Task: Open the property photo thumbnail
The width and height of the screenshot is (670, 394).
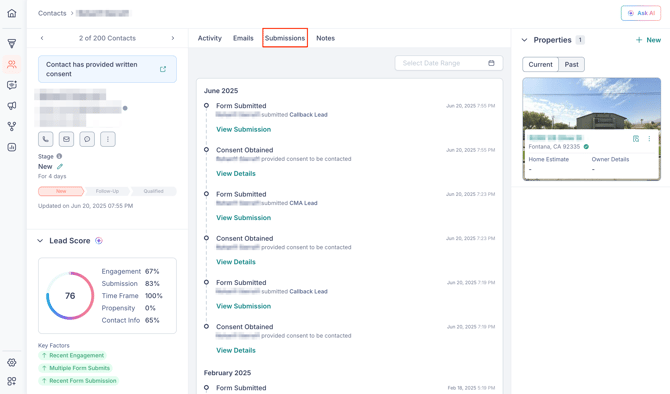Action: 591,103
